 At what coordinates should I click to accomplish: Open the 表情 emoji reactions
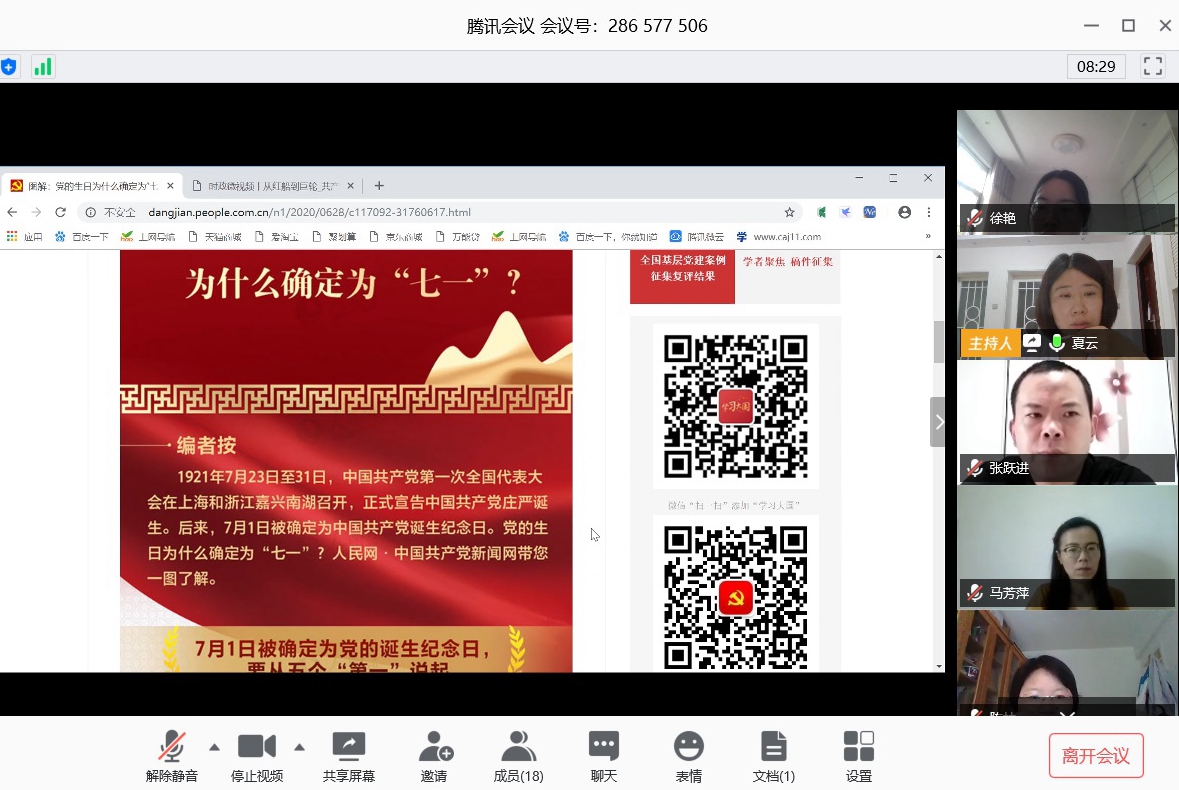(689, 755)
